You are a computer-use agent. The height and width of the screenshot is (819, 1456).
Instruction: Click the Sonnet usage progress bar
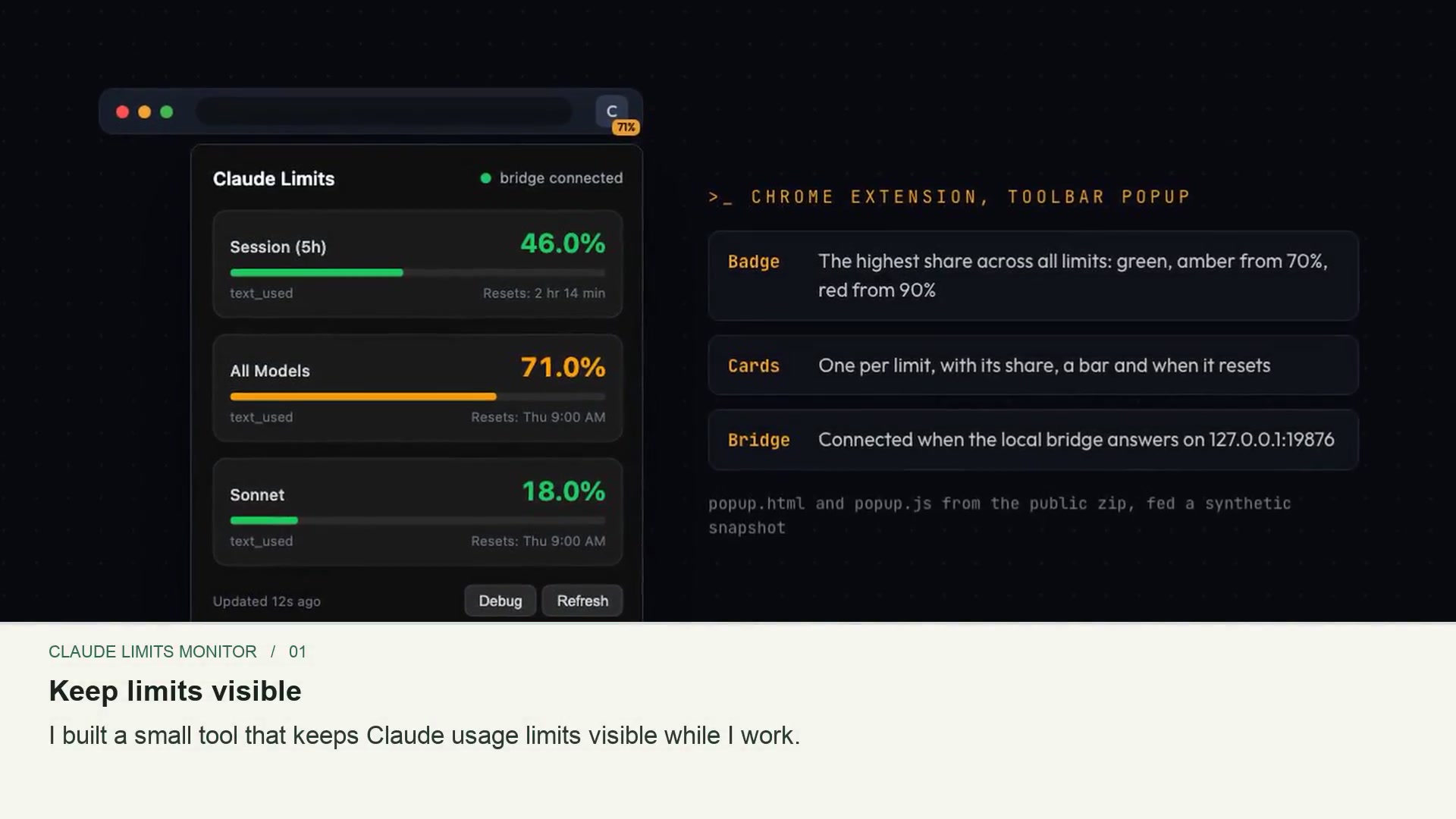pos(418,520)
